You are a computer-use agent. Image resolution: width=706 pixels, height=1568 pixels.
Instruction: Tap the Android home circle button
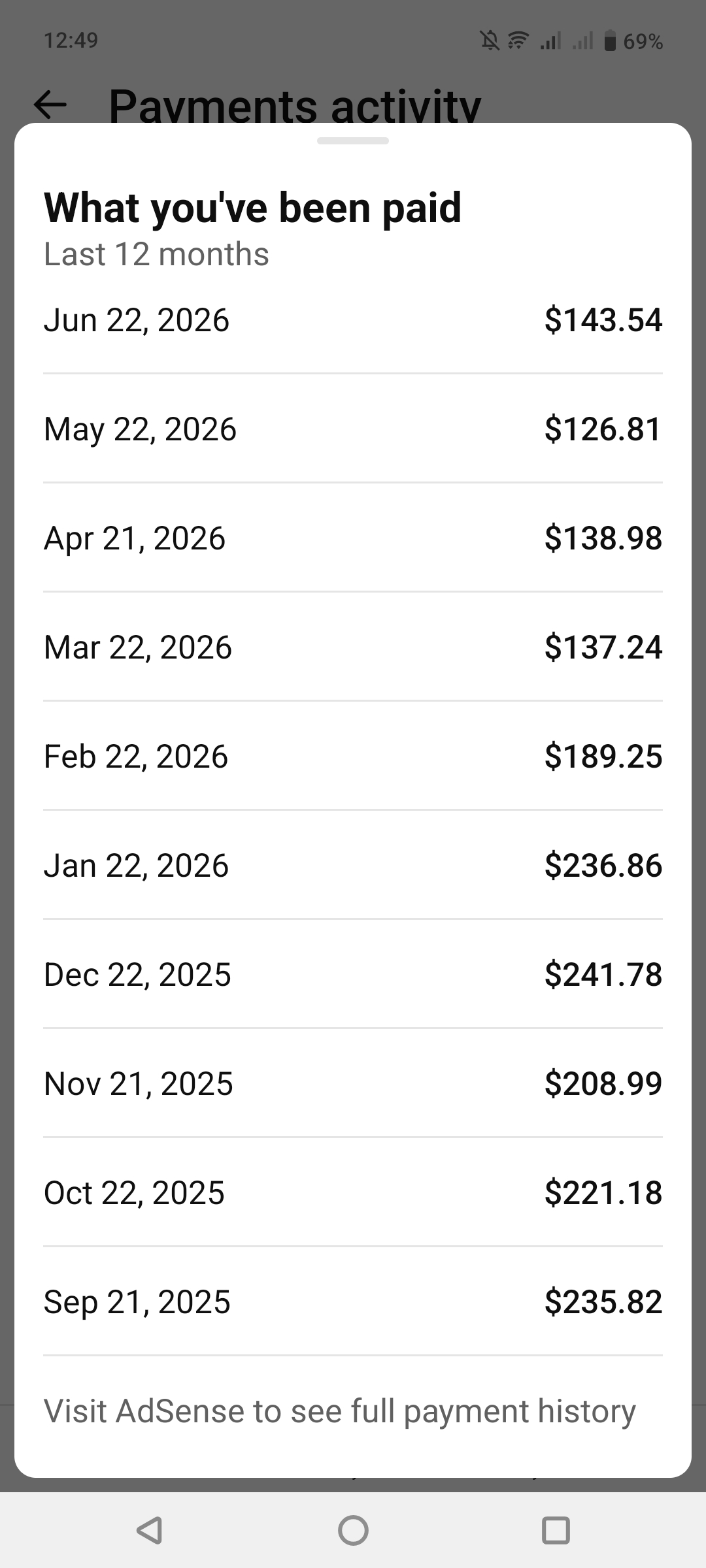pyautogui.click(x=353, y=1530)
